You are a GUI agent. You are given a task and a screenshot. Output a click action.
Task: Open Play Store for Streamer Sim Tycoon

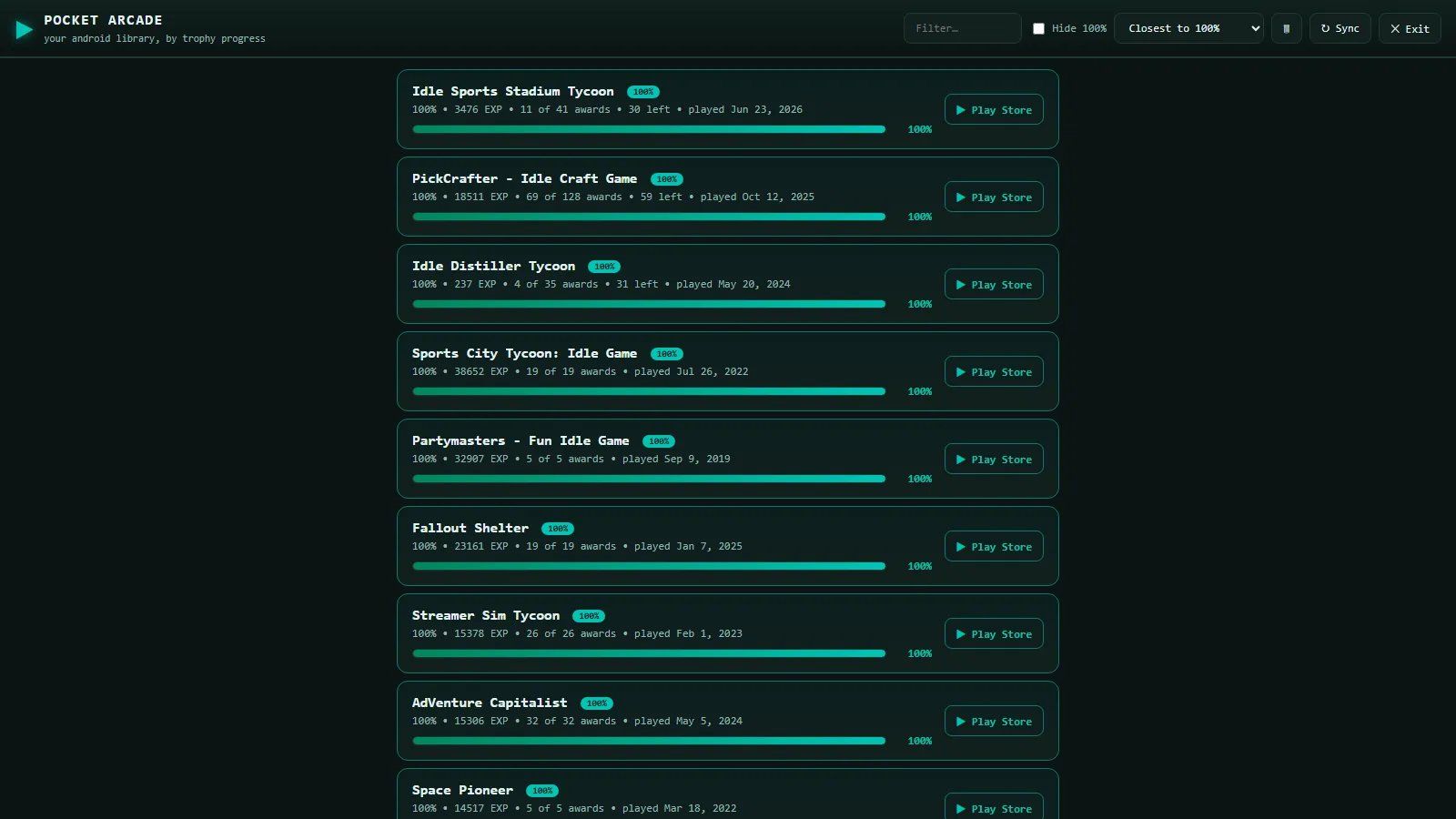pos(994,633)
